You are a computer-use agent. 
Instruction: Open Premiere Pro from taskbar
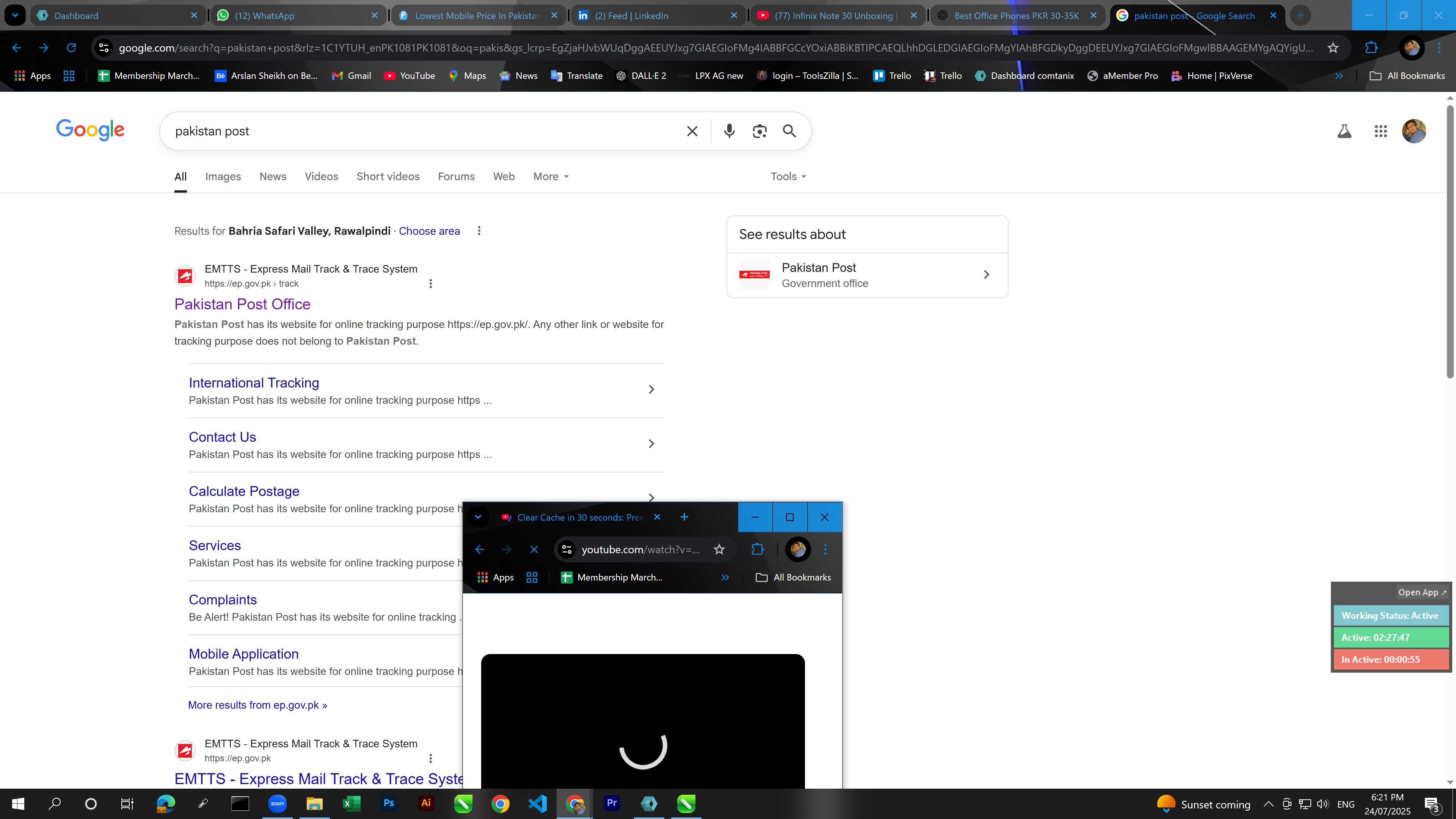[x=612, y=803]
